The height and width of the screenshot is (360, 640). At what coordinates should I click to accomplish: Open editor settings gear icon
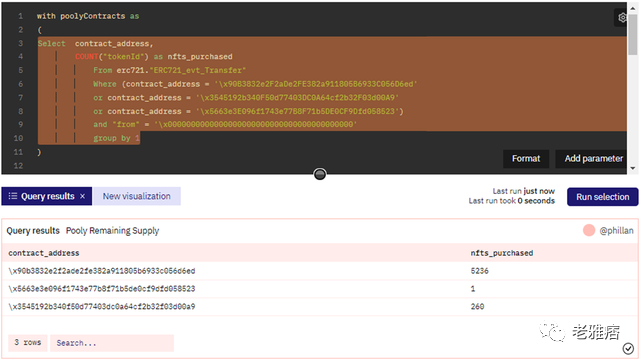pyautogui.click(x=622, y=18)
